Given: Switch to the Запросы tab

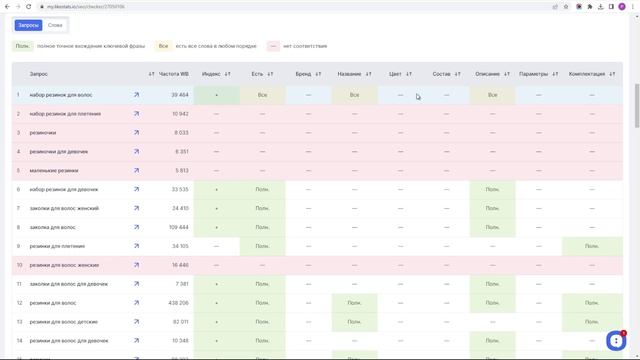Looking at the screenshot, I should tap(28, 25).
